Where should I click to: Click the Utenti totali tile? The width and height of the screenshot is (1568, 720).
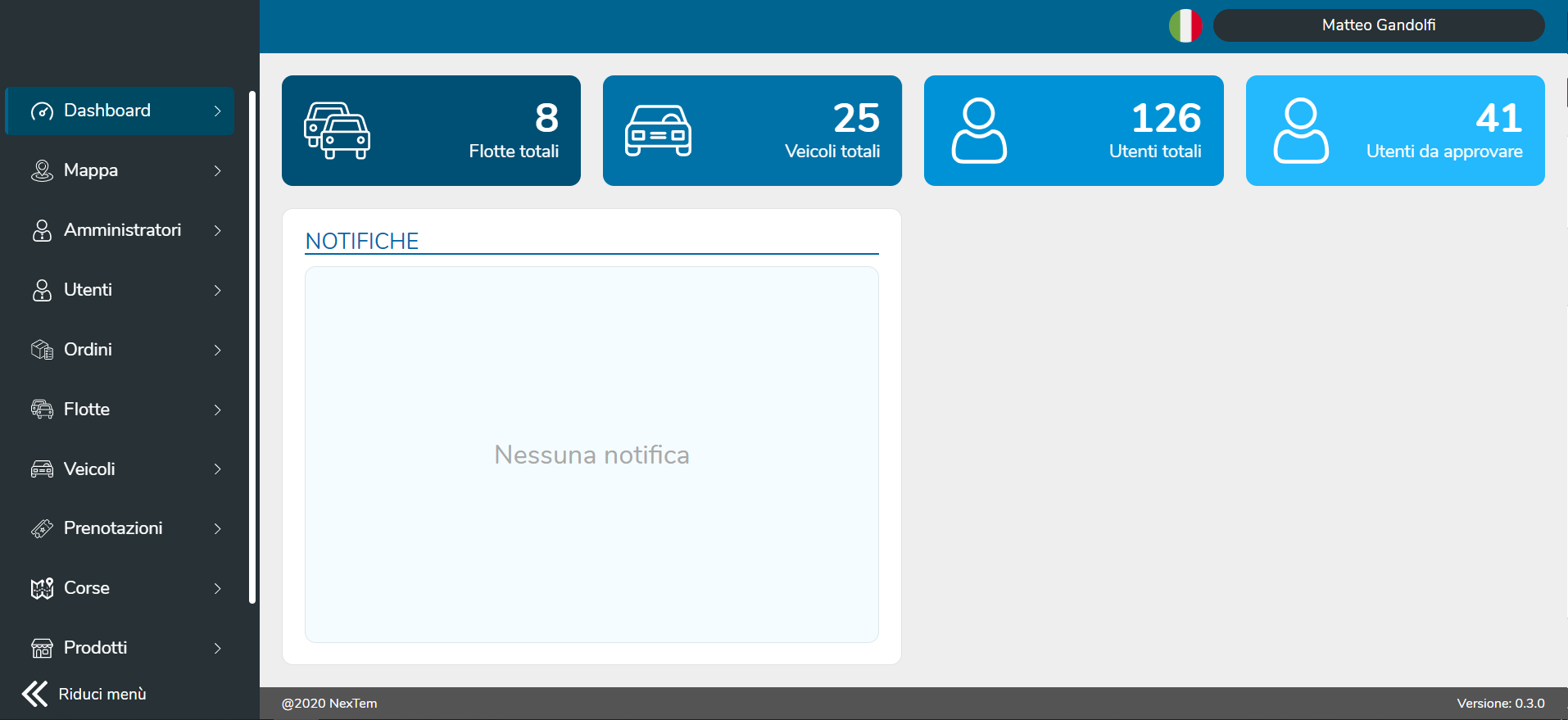pyautogui.click(x=1073, y=131)
